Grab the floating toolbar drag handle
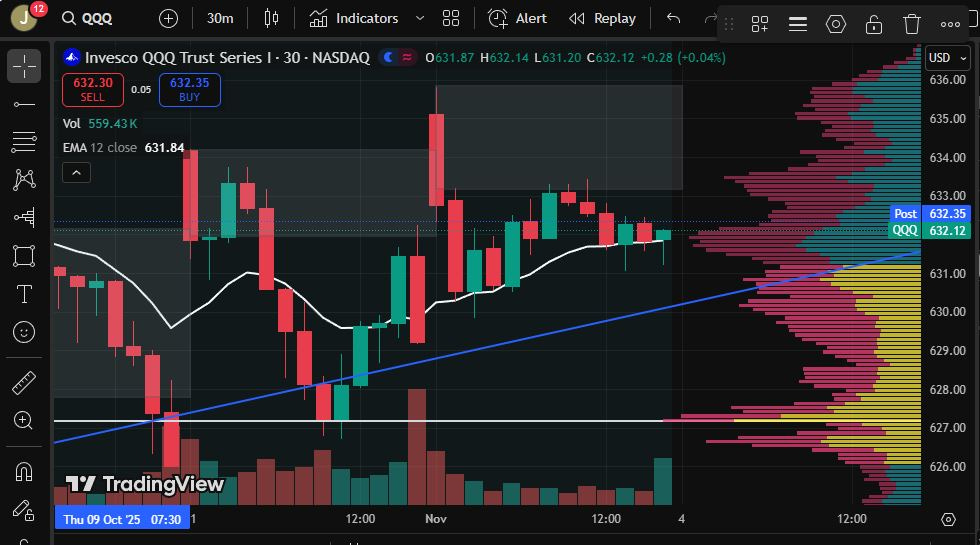The height and width of the screenshot is (545, 980). 729,24
